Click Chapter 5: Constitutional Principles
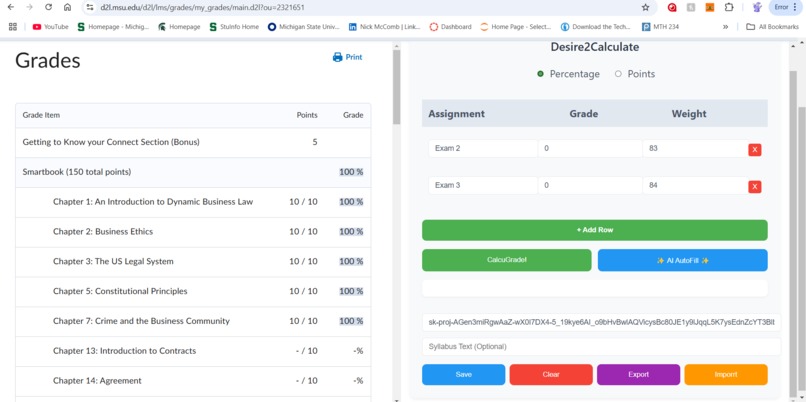The image size is (806, 402). pyautogui.click(x=120, y=291)
